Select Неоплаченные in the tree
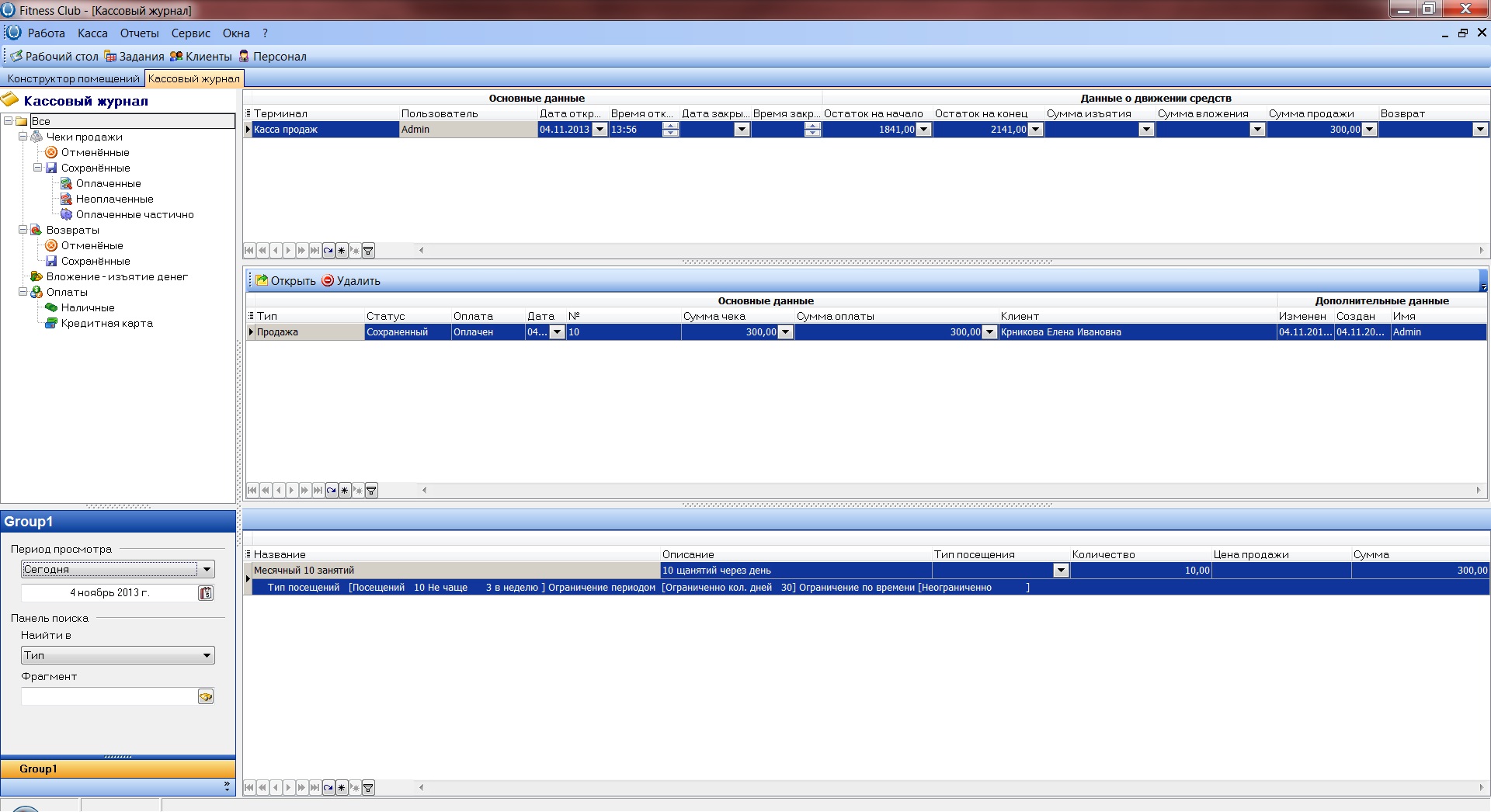 tap(114, 200)
